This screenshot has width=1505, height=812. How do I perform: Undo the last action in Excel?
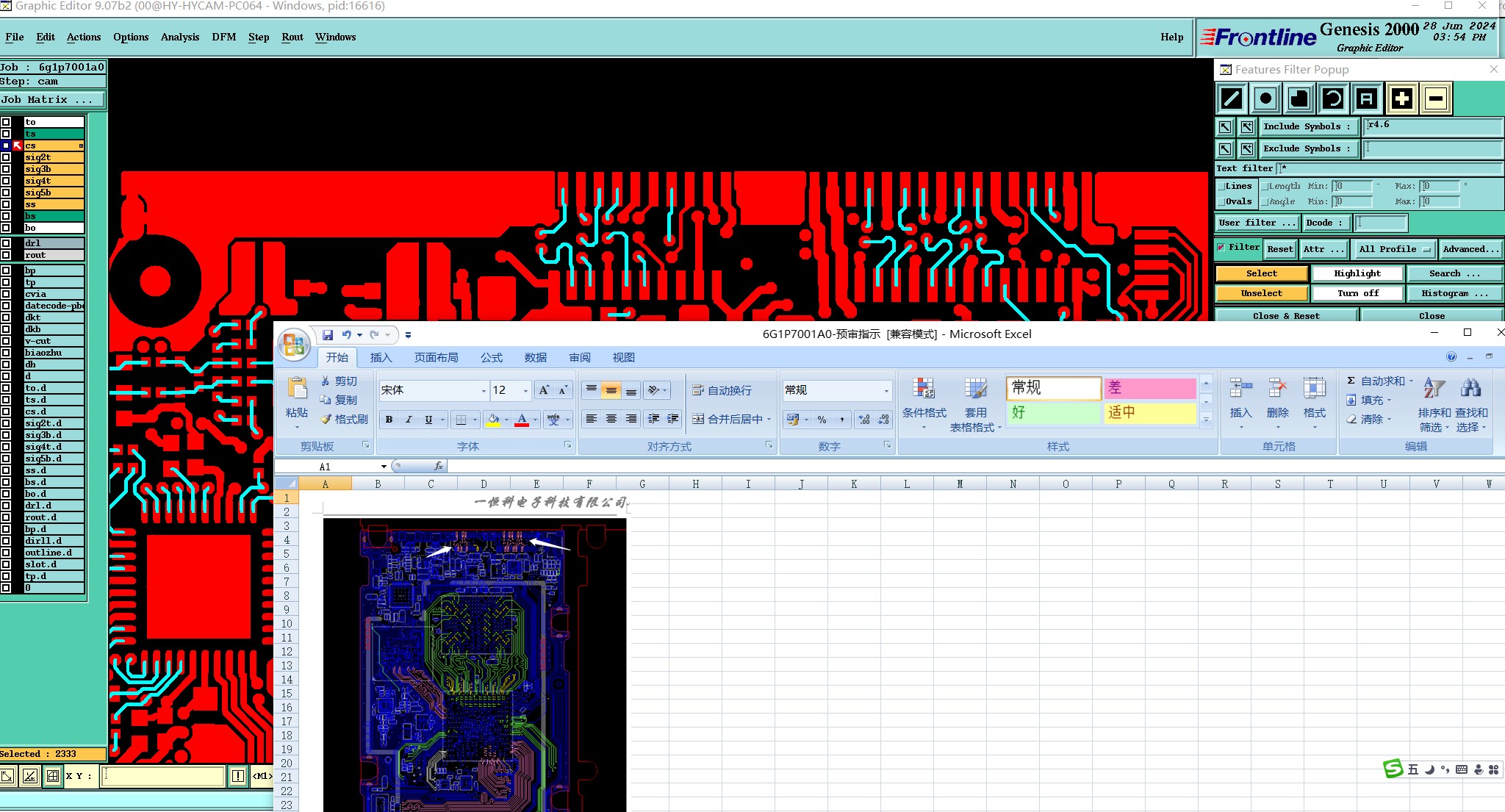pos(347,335)
